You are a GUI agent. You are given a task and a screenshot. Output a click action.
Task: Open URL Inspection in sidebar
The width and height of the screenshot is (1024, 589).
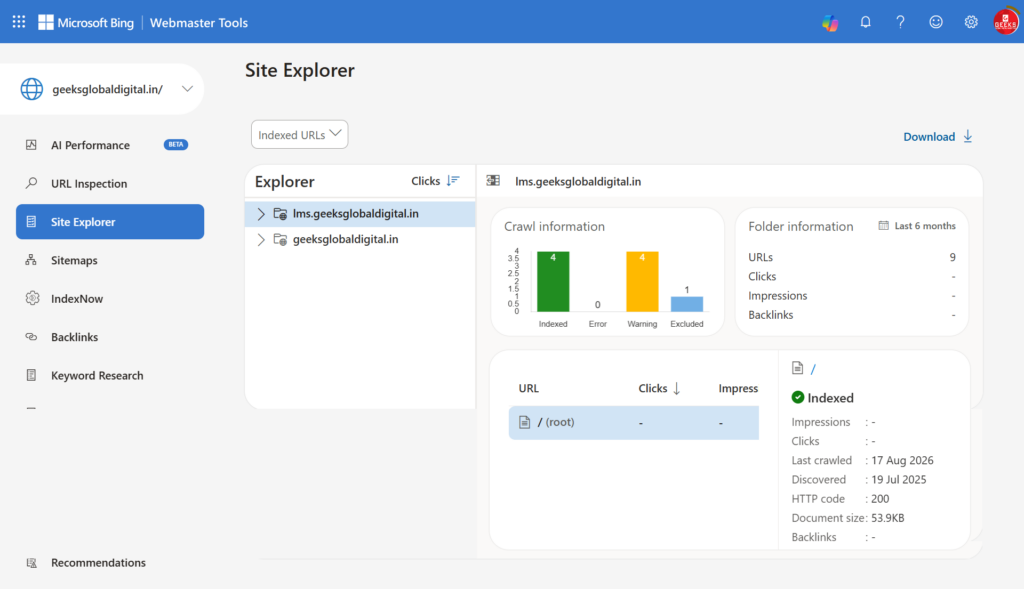[110, 183]
